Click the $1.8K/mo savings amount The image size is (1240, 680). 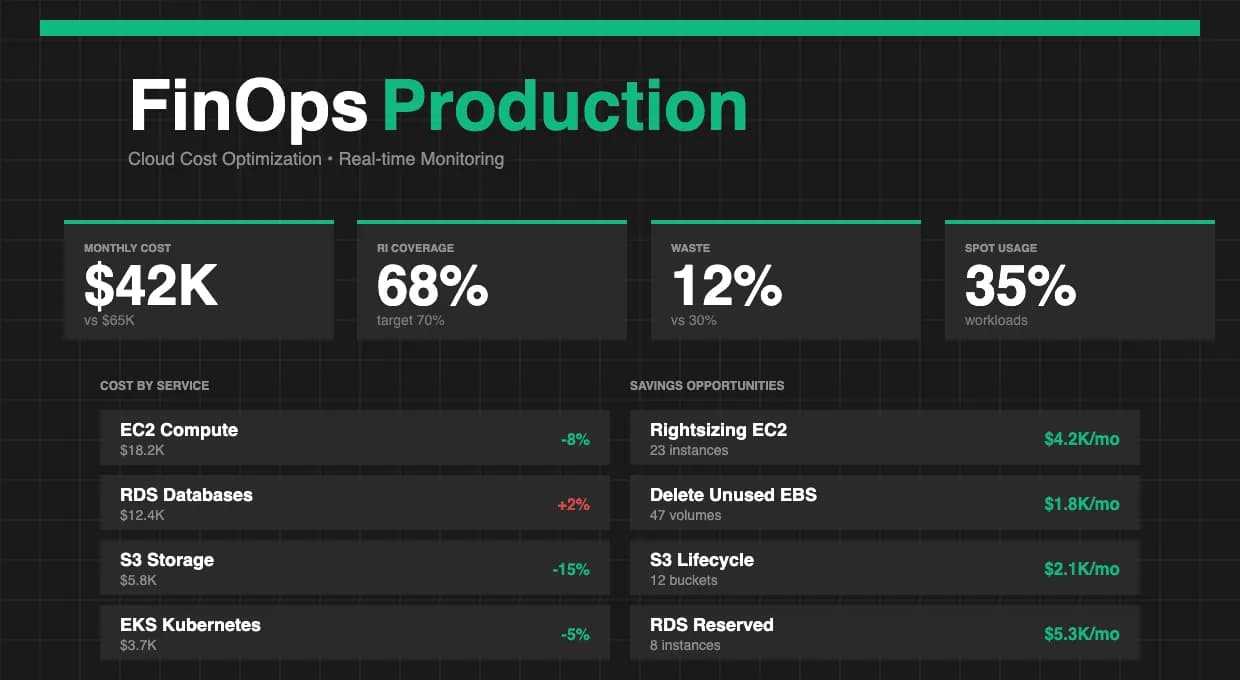(1082, 504)
